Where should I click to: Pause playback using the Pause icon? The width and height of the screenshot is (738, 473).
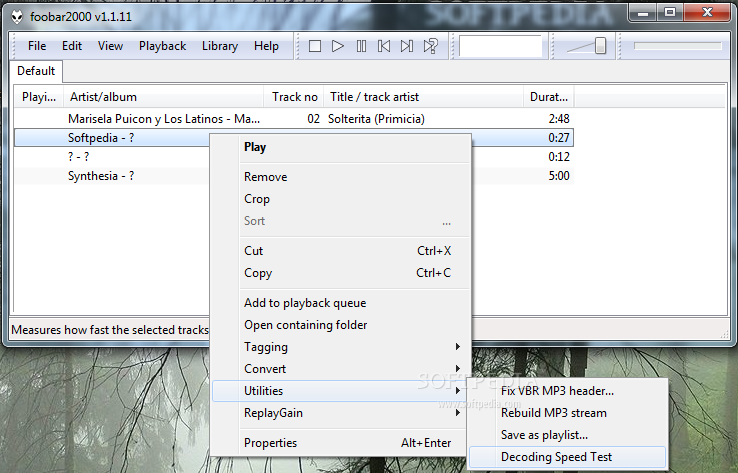tap(361, 46)
